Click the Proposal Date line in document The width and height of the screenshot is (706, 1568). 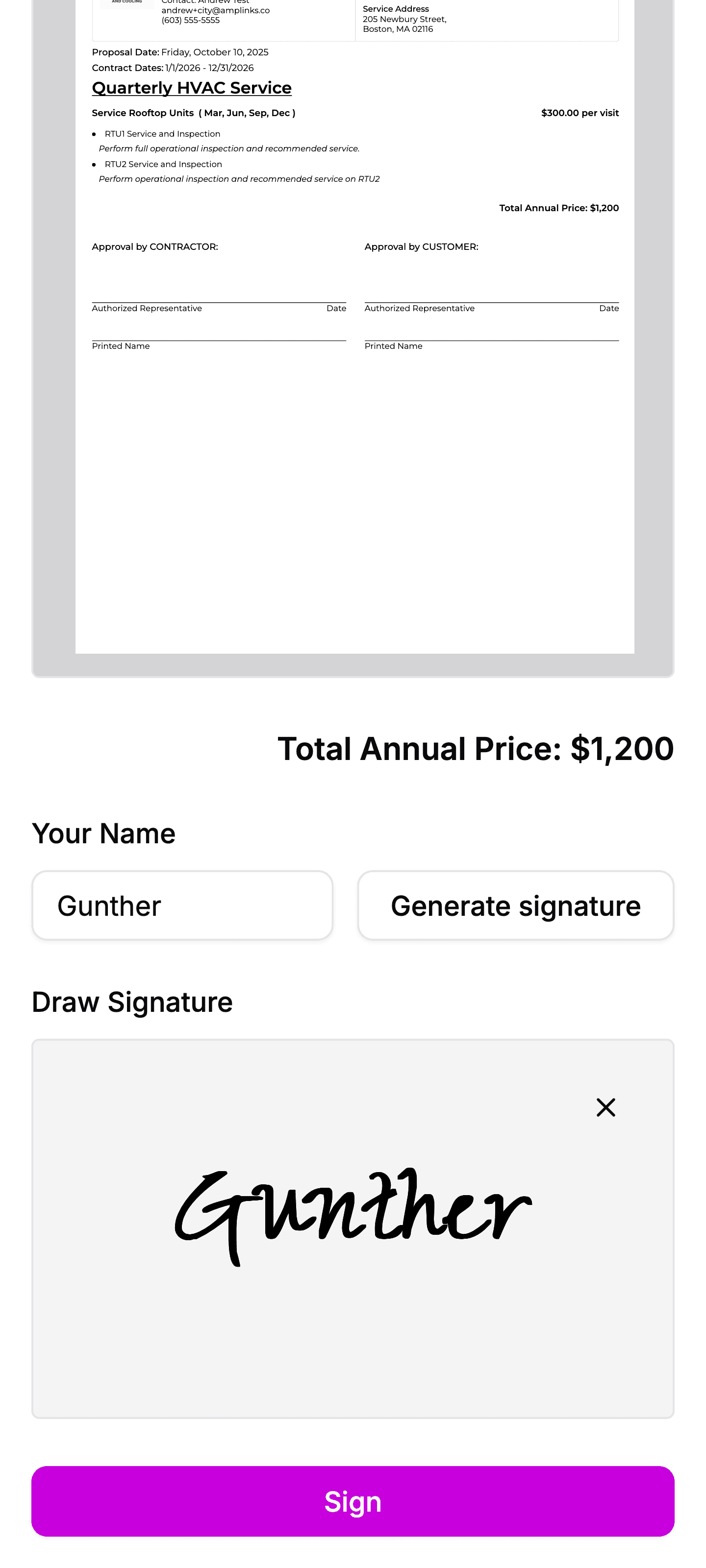point(180,52)
